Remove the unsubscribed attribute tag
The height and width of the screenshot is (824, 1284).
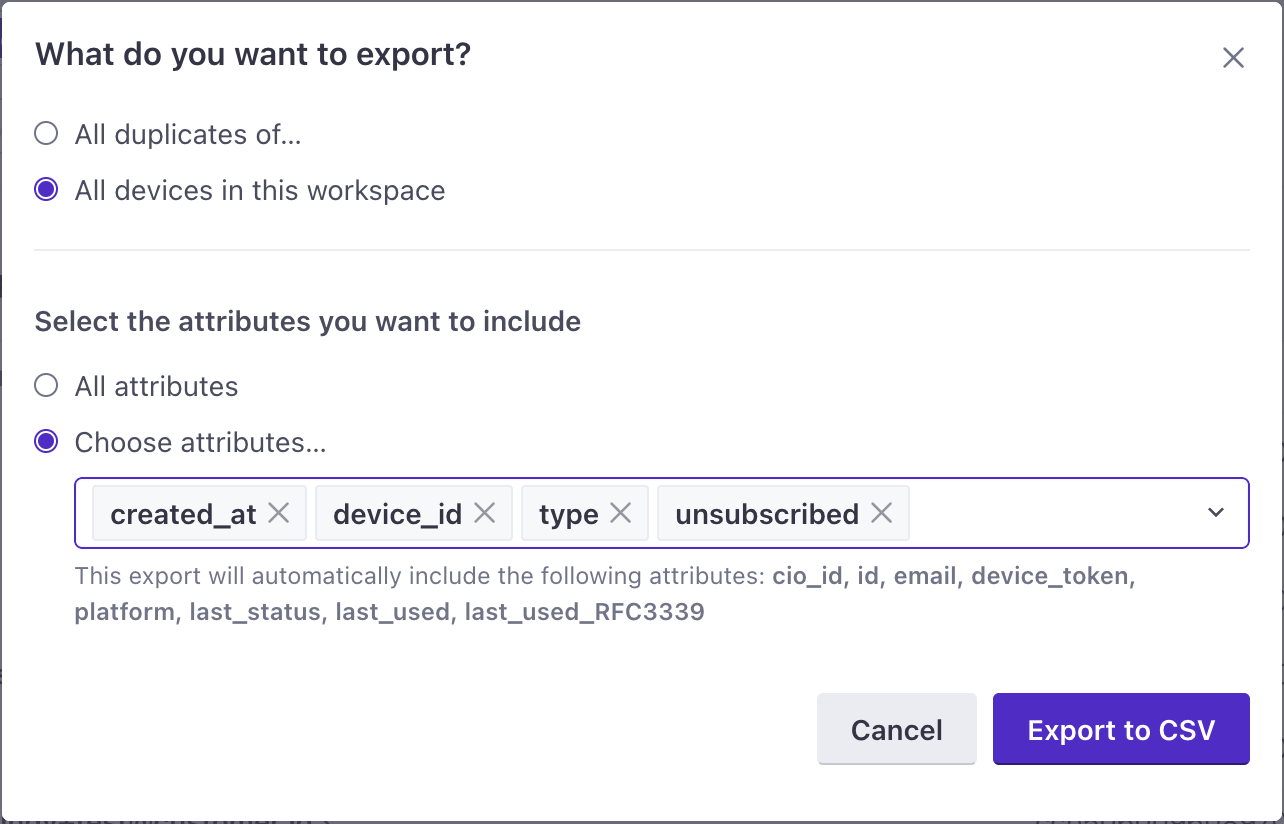click(x=881, y=513)
